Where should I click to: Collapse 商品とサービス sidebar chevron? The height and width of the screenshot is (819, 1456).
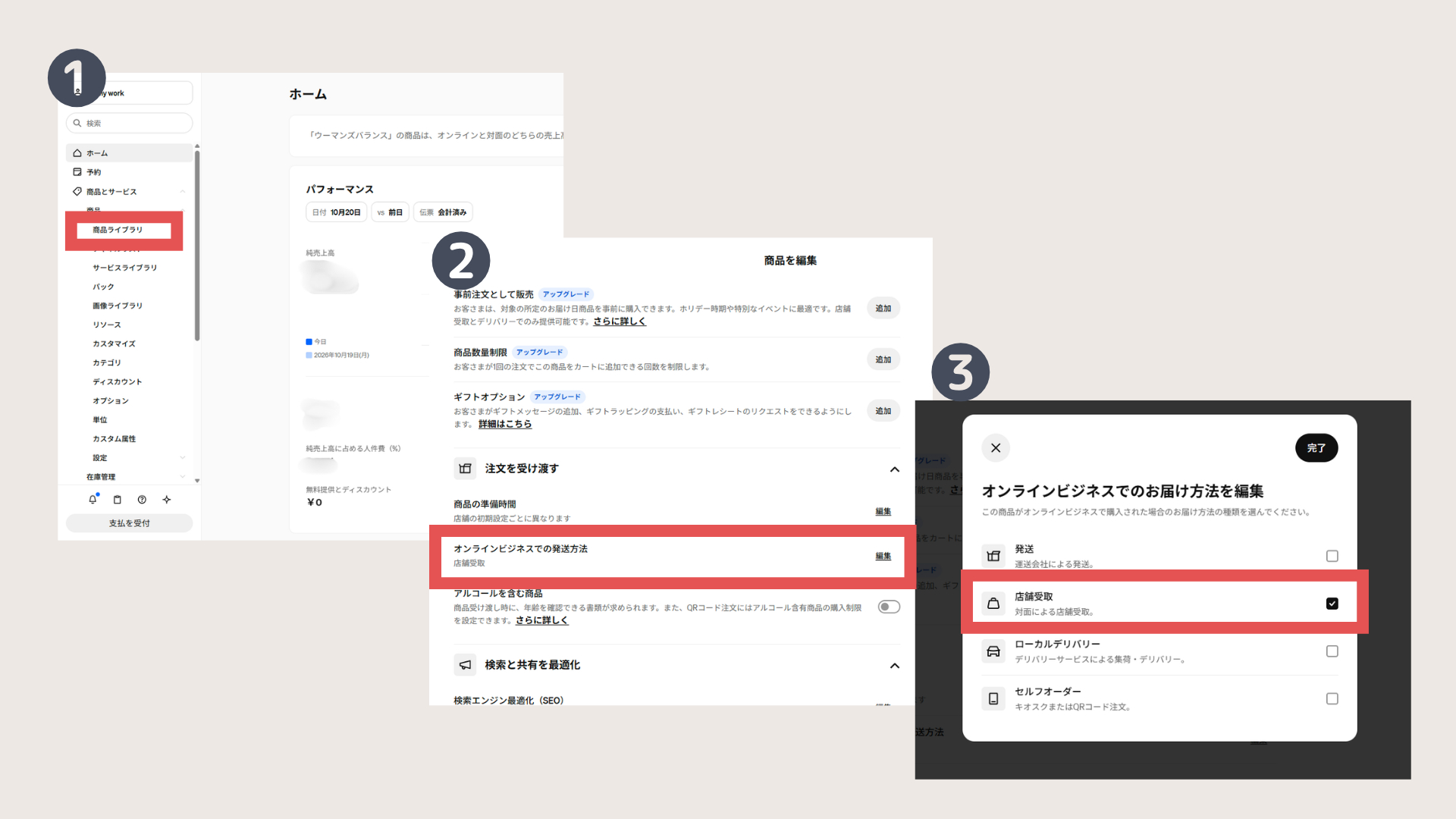[x=183, y=192]
